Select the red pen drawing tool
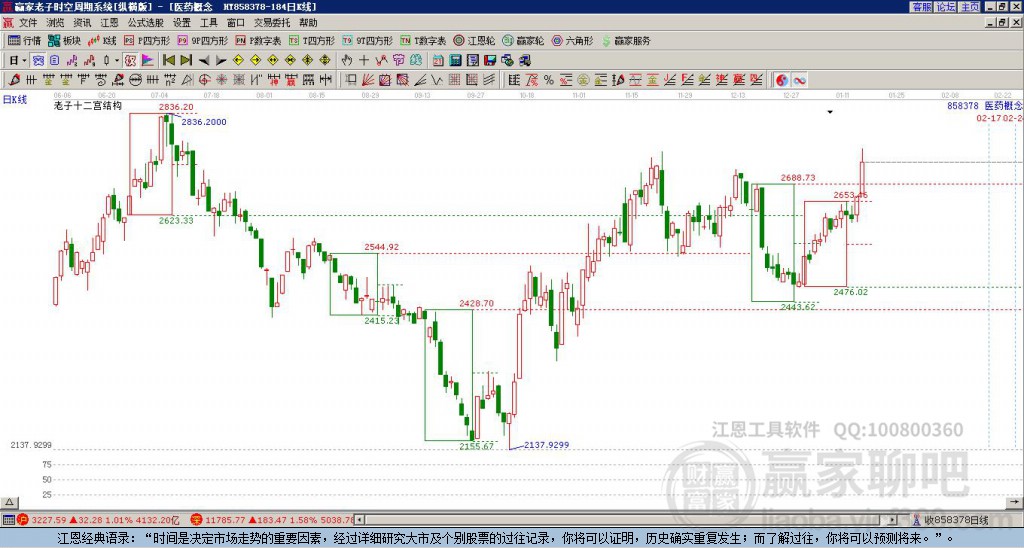Screen dimensions: 1024x548 click(14, 80)
